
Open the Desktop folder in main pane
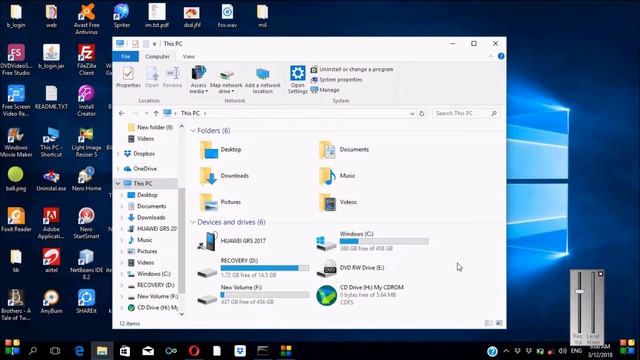(x=221, y=150)
